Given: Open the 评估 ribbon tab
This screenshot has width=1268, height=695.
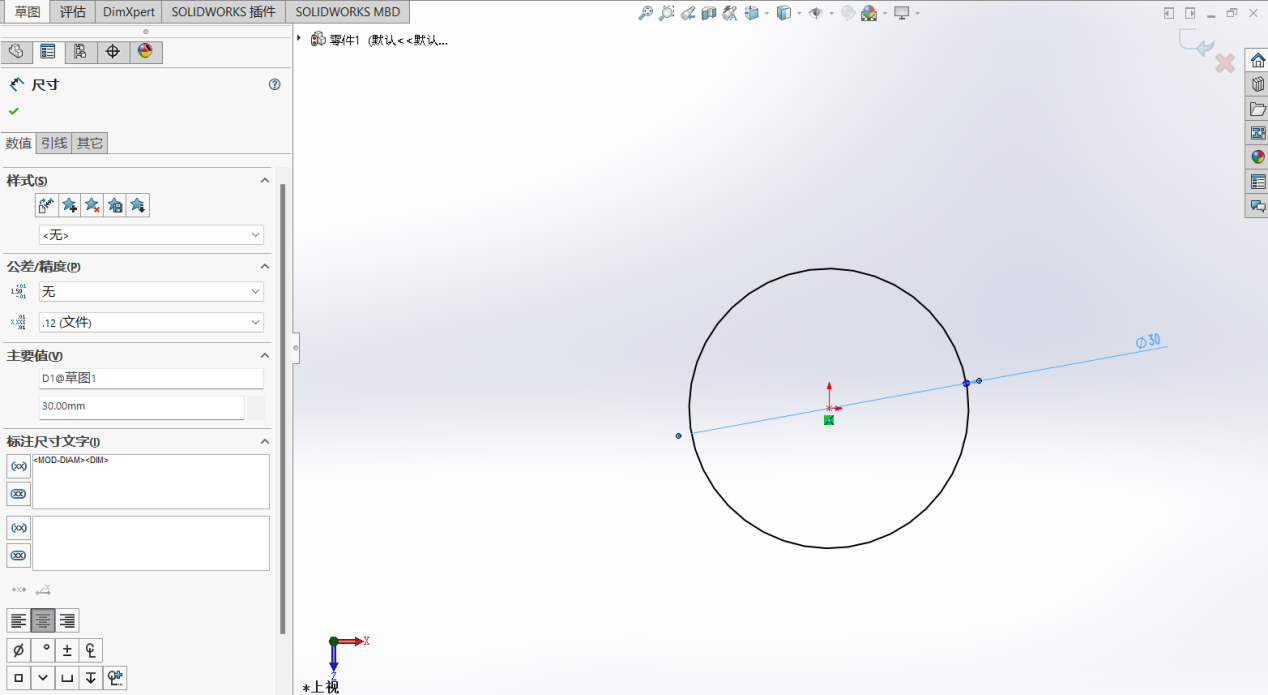Looking at the screenshot, I should tap(73, 12).
